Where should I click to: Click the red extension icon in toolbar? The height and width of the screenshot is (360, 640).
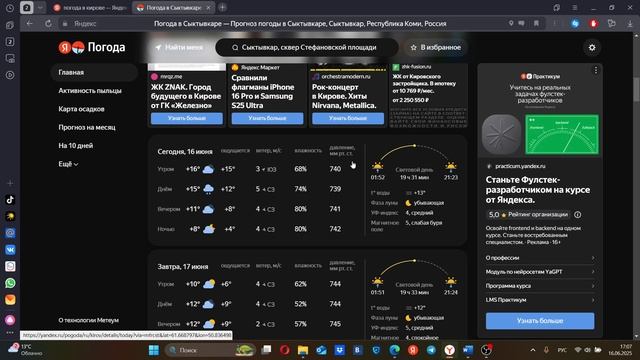(593, 24)
